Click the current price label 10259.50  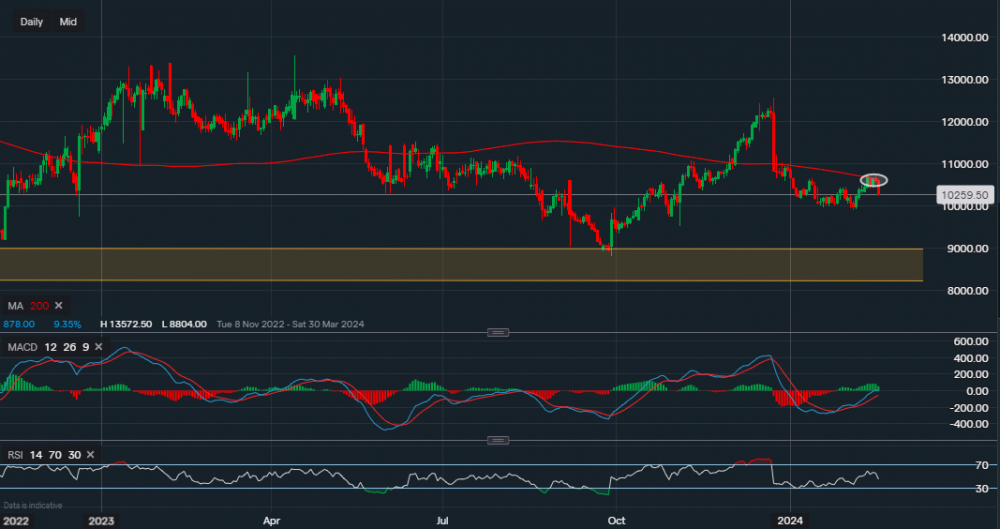961,195
